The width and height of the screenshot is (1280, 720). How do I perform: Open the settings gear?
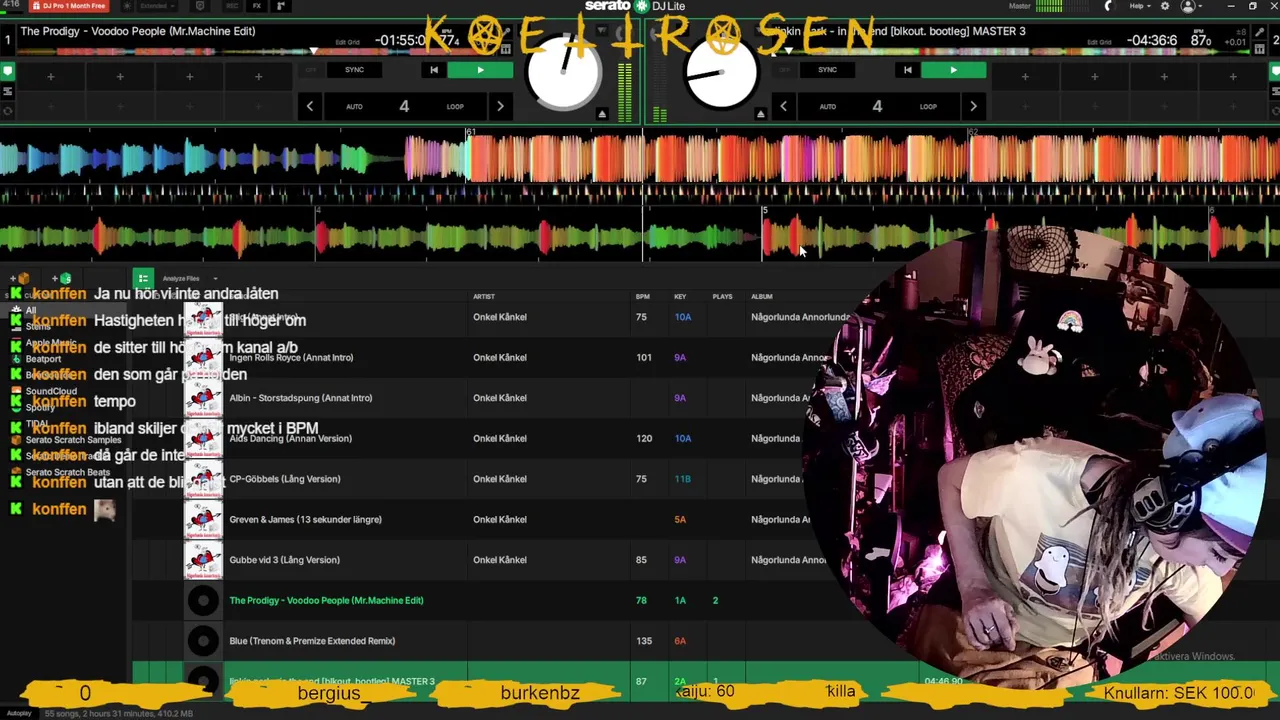(1164, 6)
